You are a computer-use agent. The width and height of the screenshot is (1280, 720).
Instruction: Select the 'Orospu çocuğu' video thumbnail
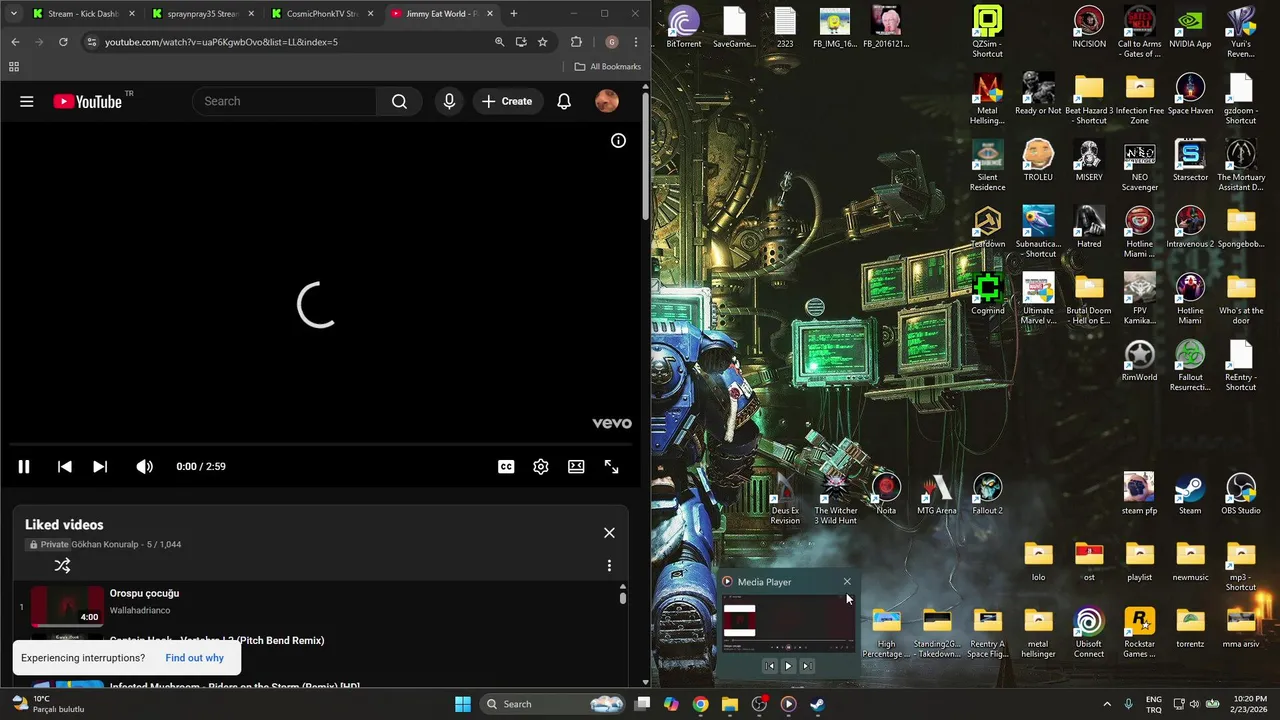(67, 606)
